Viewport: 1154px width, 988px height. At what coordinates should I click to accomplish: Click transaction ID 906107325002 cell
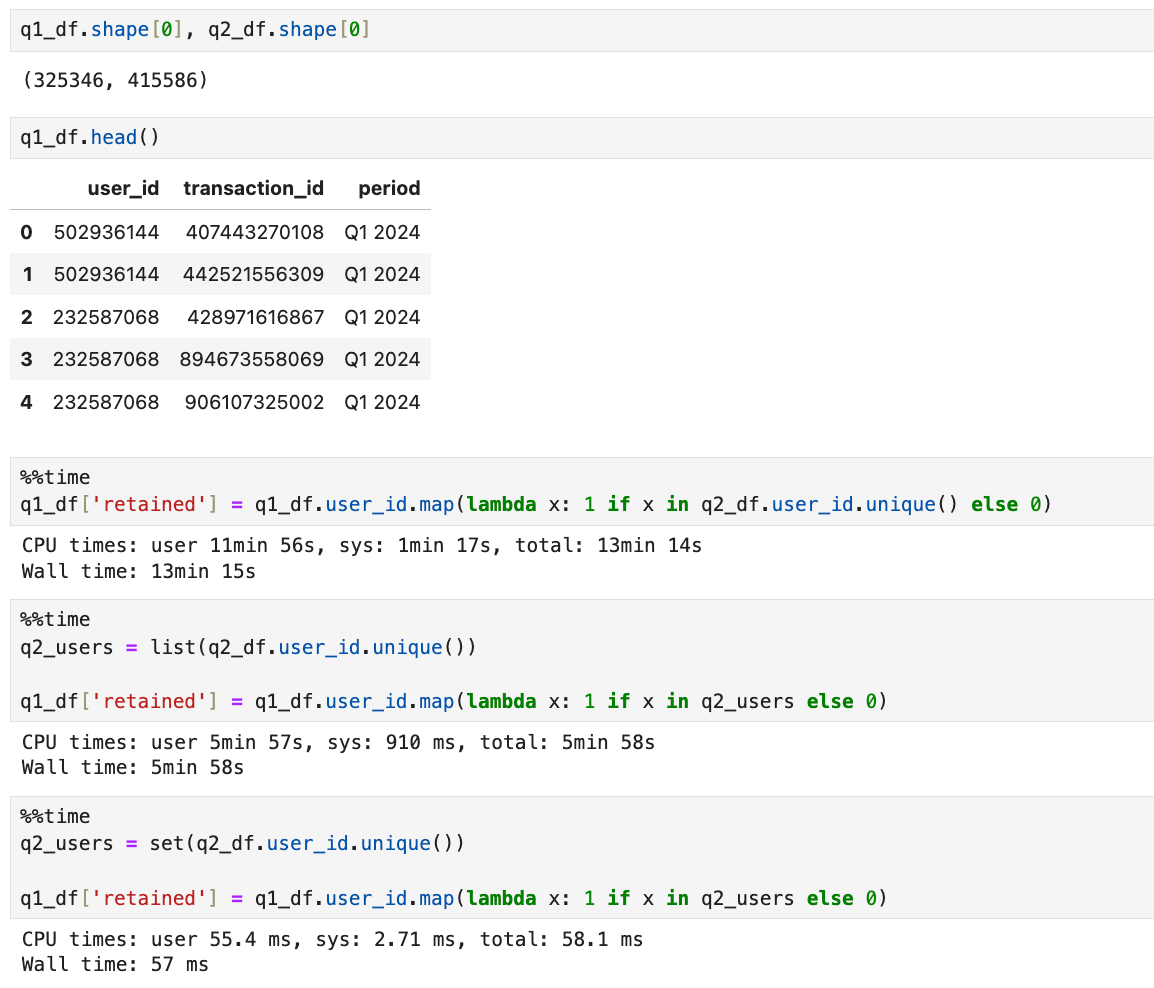254,402
